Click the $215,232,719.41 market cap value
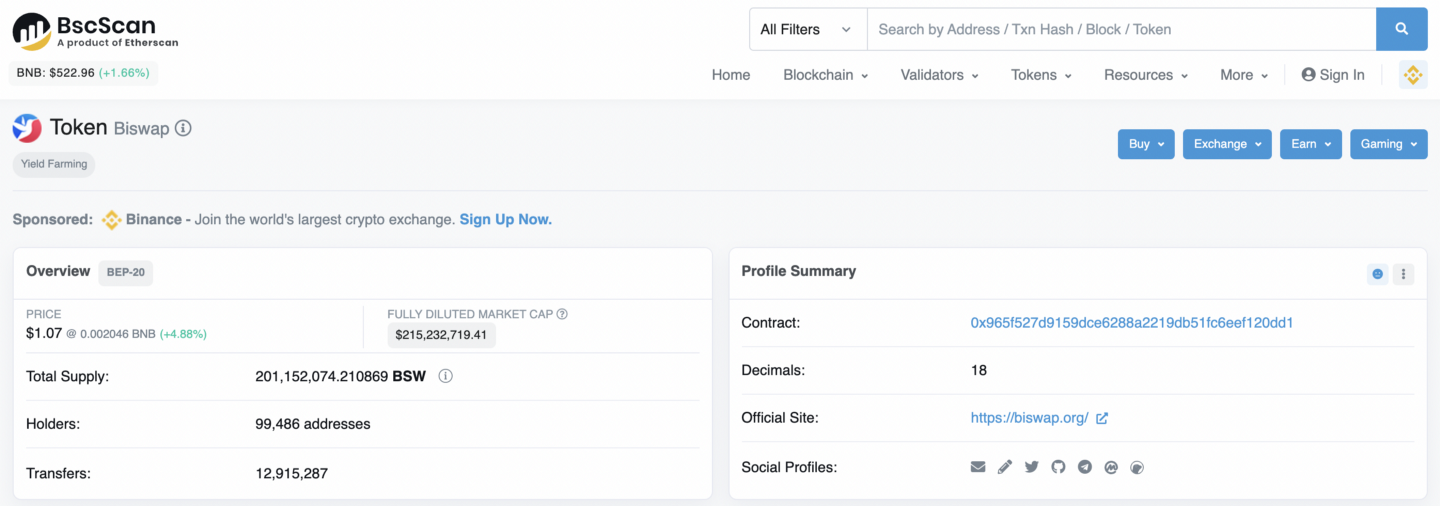Viewport: 1440px width, 506px height. 441,335
